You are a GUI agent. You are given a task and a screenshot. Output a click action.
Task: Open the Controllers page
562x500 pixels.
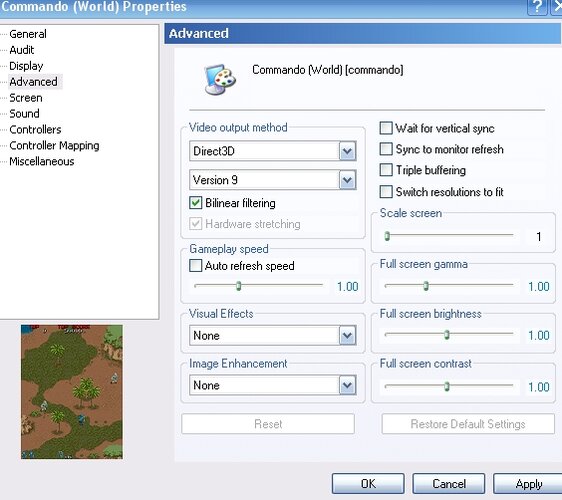pos(35,129)
